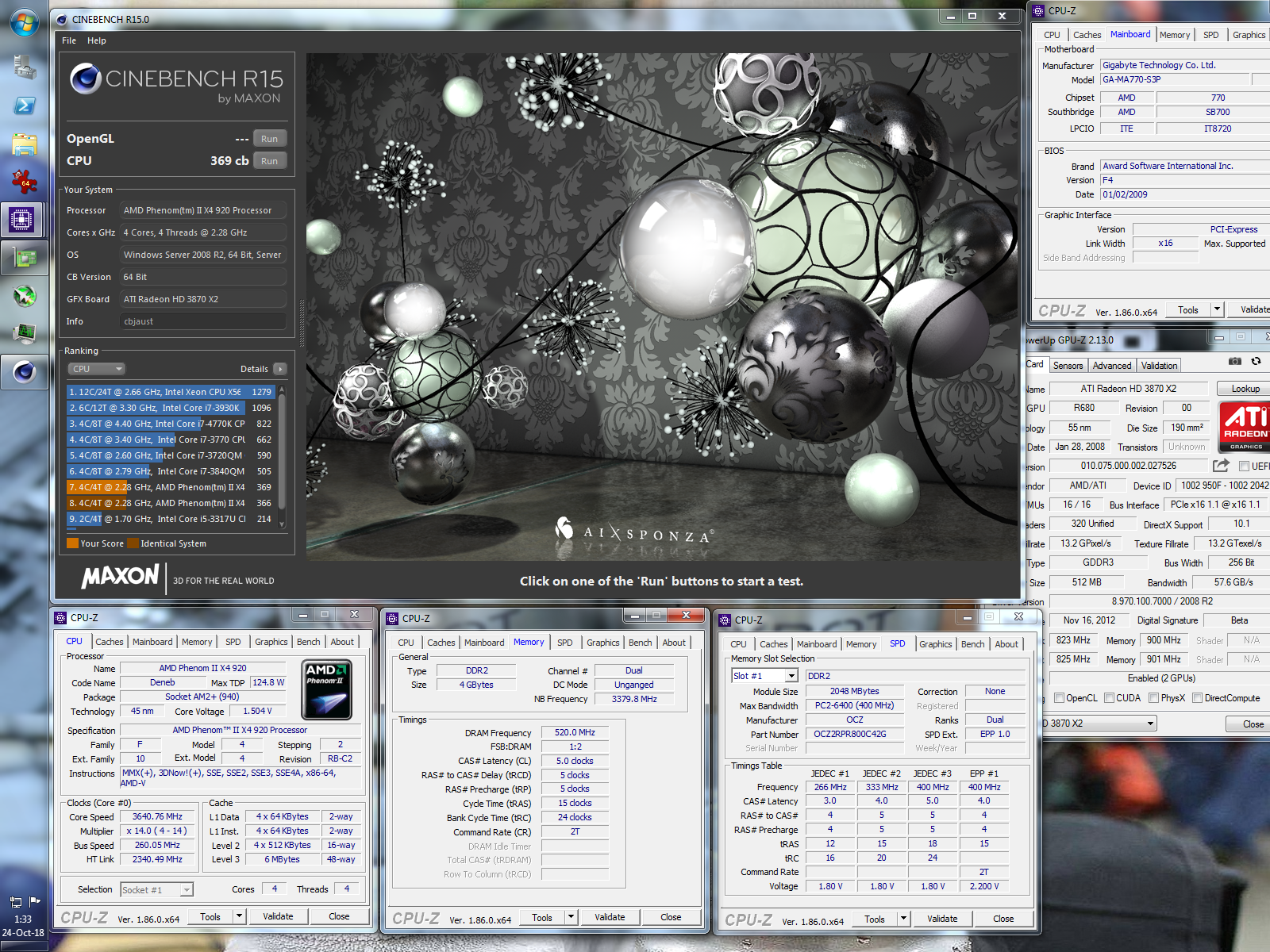Image resolution: width=1270 pixels, height=952 pixels.
Task: Click the MAXON logo in Cinebench footer
Action: (120, 576)
